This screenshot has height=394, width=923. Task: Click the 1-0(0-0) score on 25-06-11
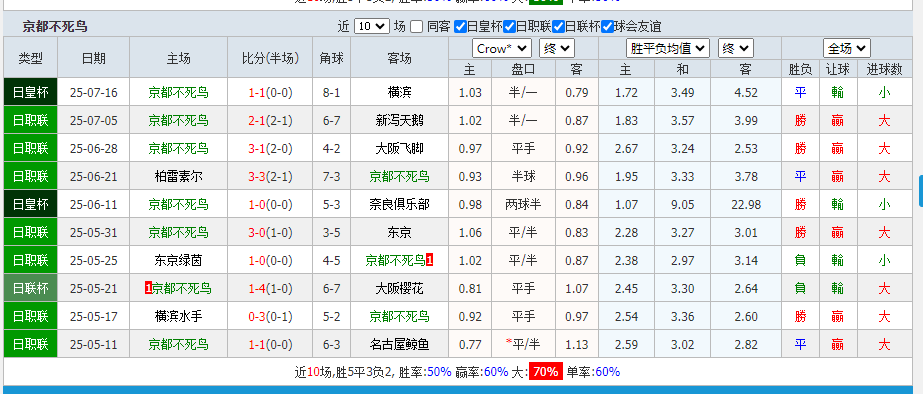coord(270,204)
